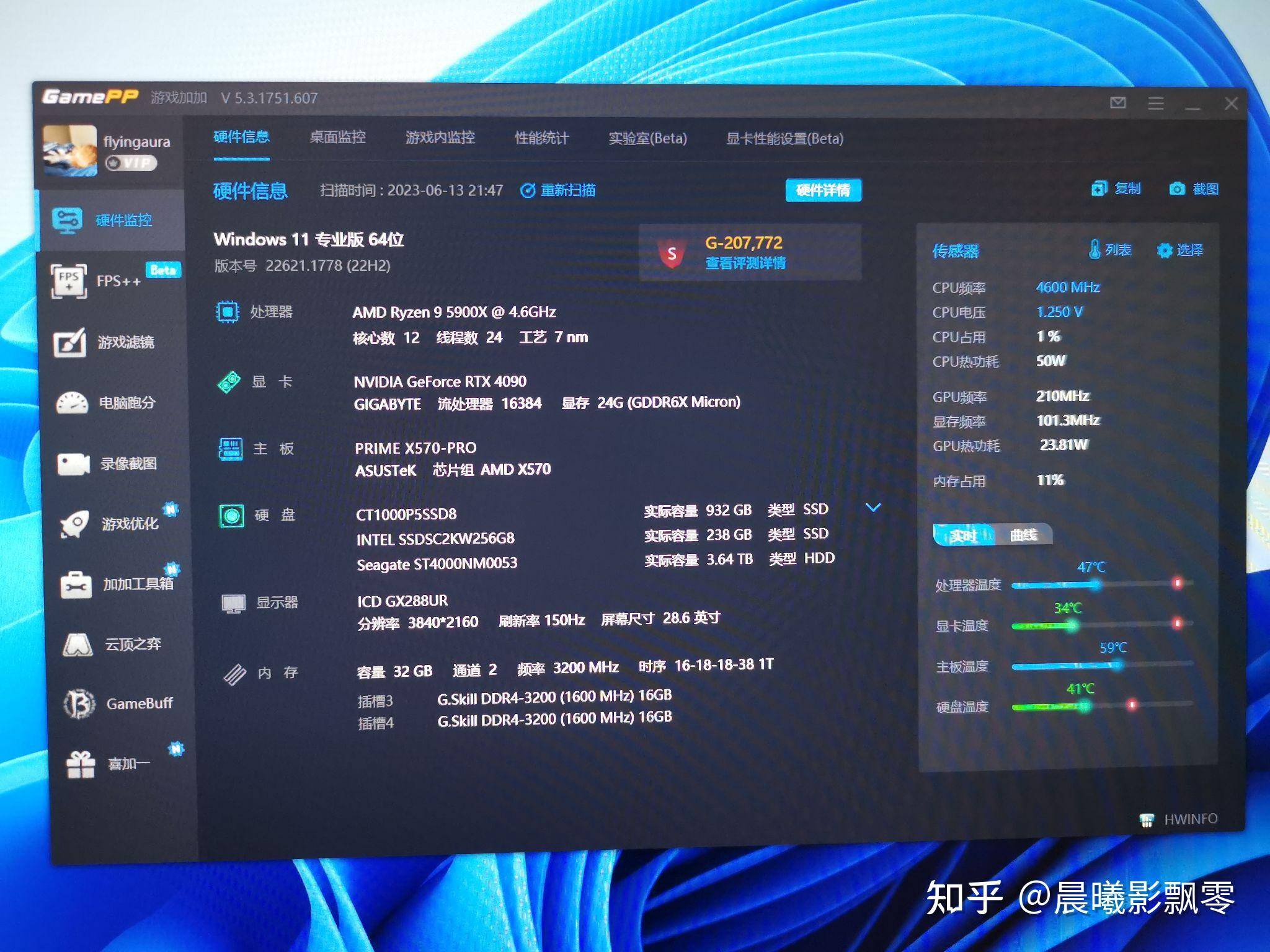Screen dimensions: 1270x952
Task: Switch to 显卡性能设置(Beta) tab
Action: pyautogui.click(x=785, y=138)
